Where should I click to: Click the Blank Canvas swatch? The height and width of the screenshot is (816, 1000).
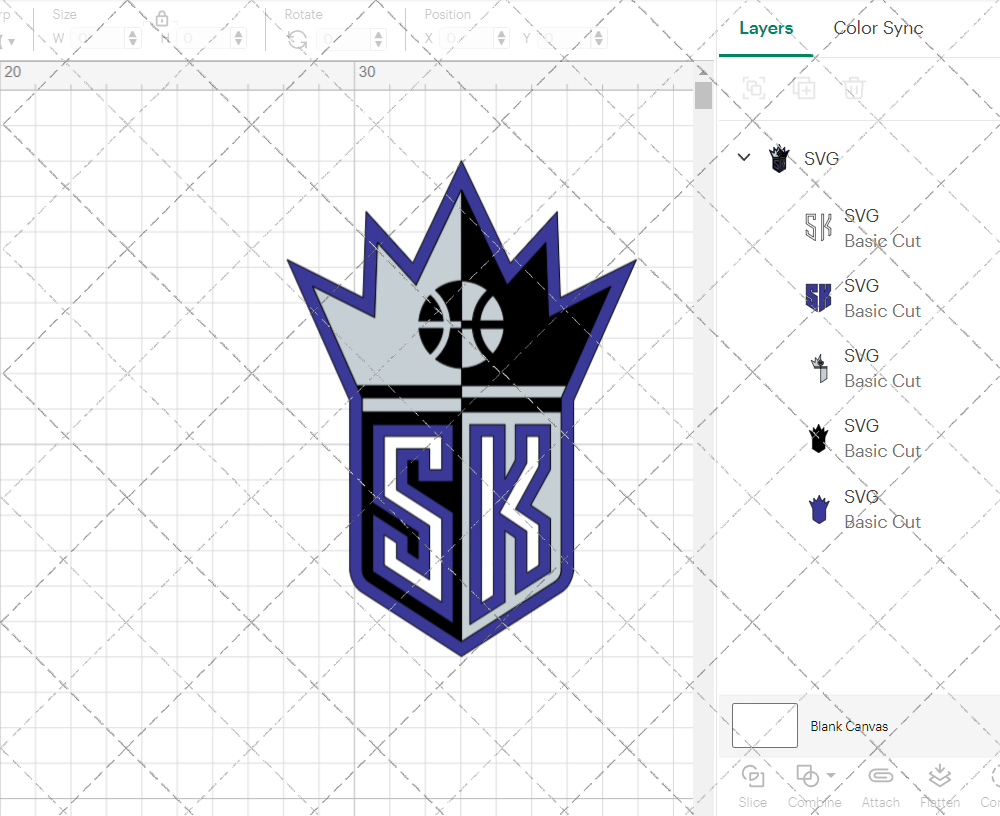[765, 725]
